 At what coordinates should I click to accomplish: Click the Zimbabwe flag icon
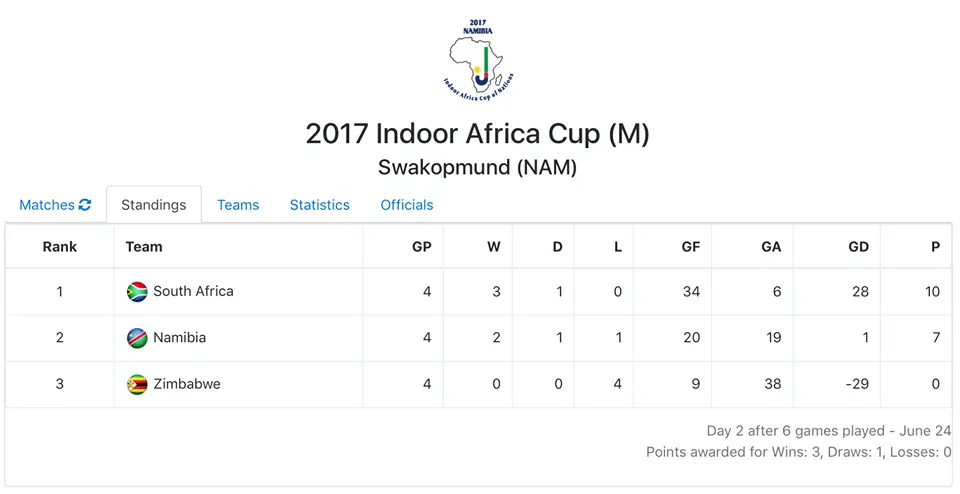(x=137, y=384)
